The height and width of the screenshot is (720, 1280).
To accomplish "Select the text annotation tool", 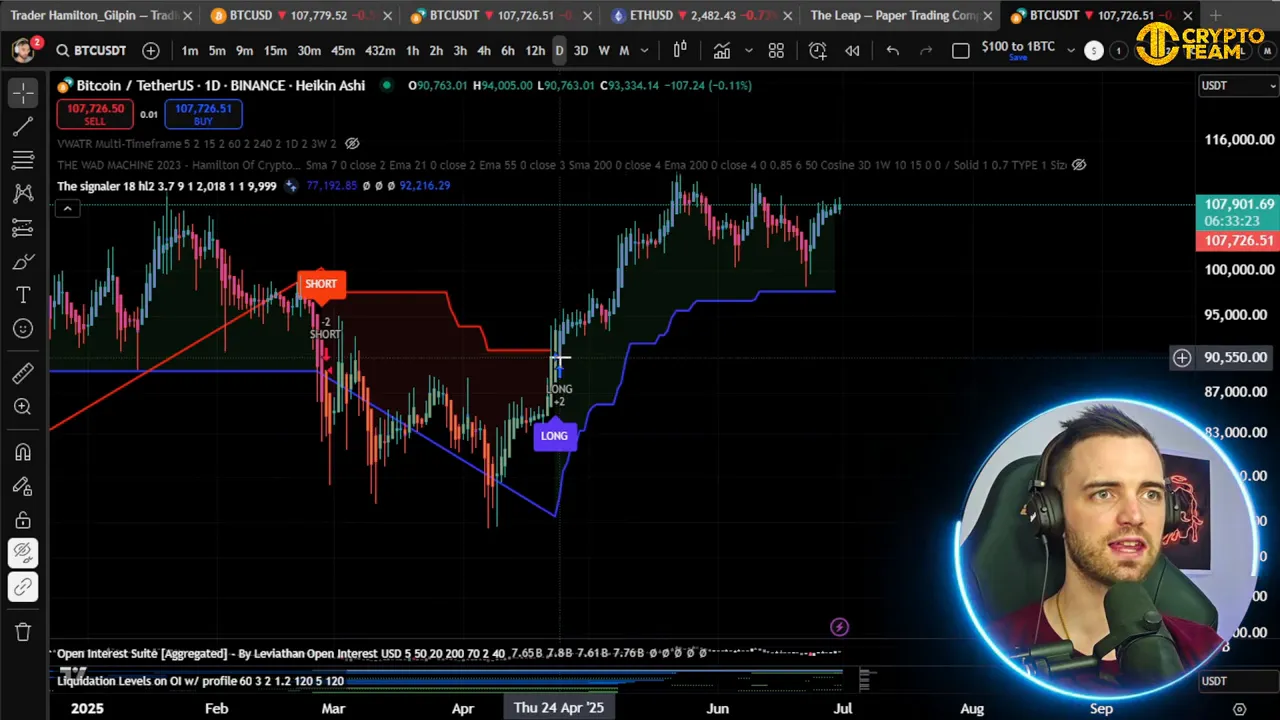I will tap(23, 296).
